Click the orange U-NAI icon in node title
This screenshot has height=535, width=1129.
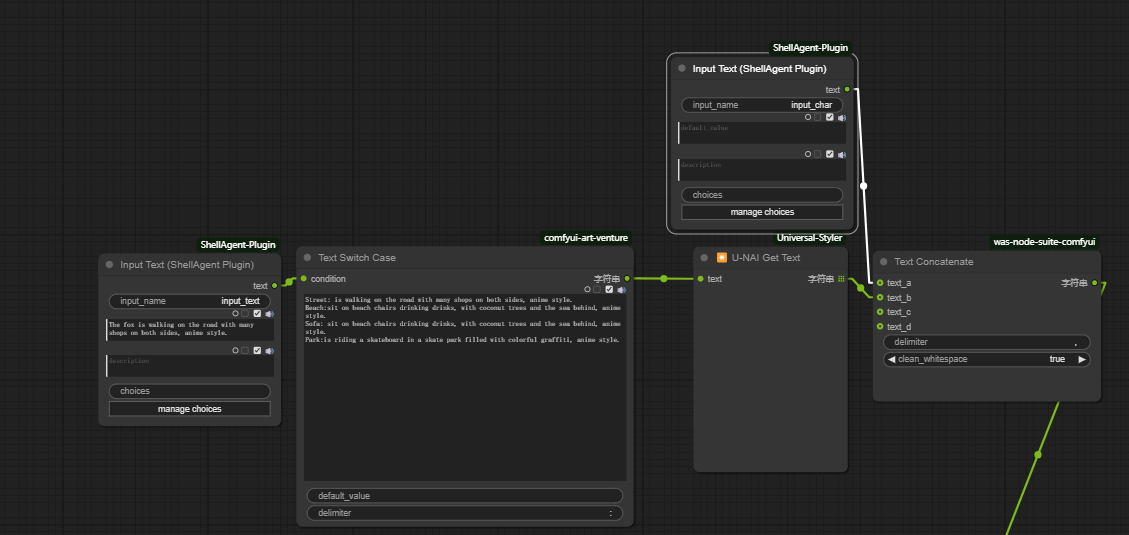coord(721,257)
